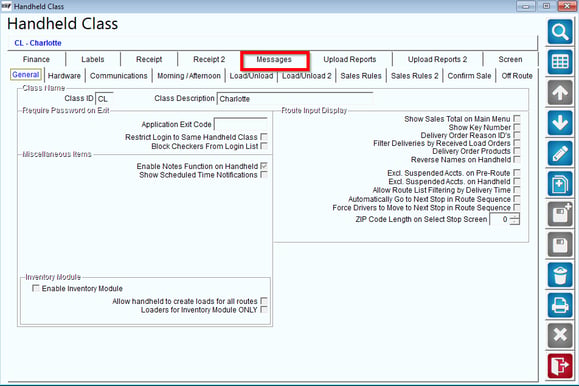Check Loaders for Inventory Module ONLY
Screen dimensions: 579x386
tap(264, 310)
